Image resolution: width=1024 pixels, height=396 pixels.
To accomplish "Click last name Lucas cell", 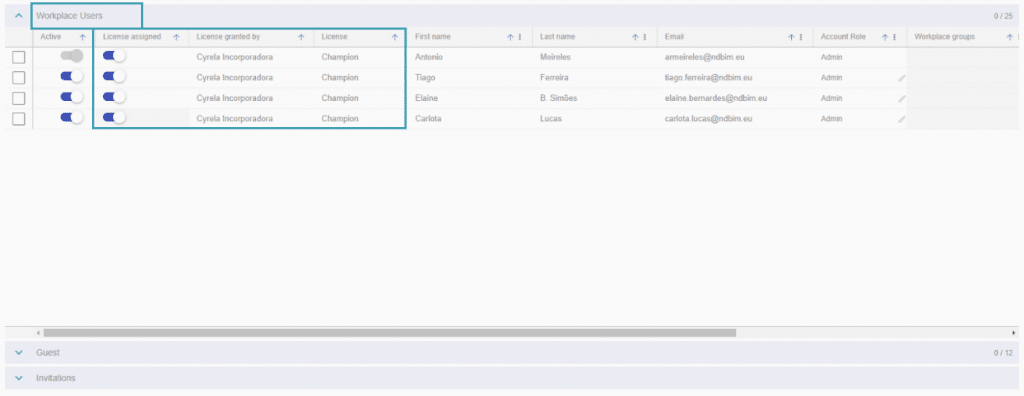I will pos(551,119).
